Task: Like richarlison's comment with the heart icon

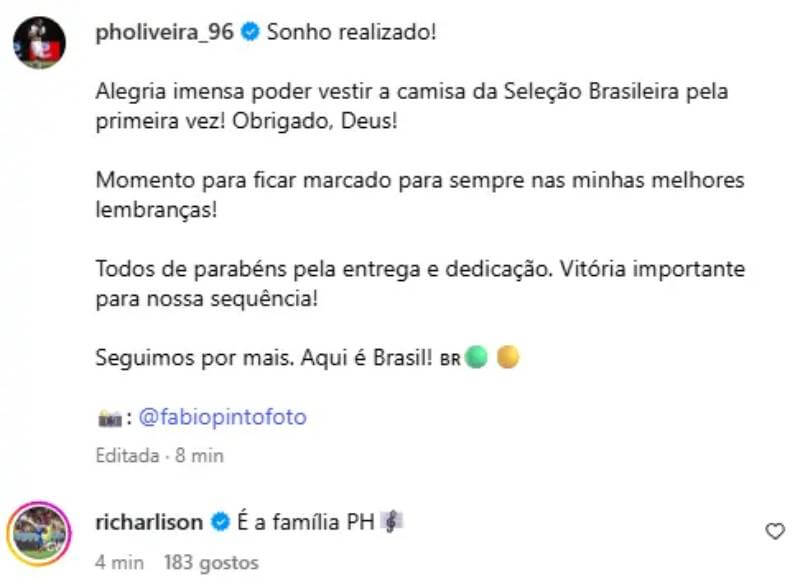Action: tap(775, 532)
